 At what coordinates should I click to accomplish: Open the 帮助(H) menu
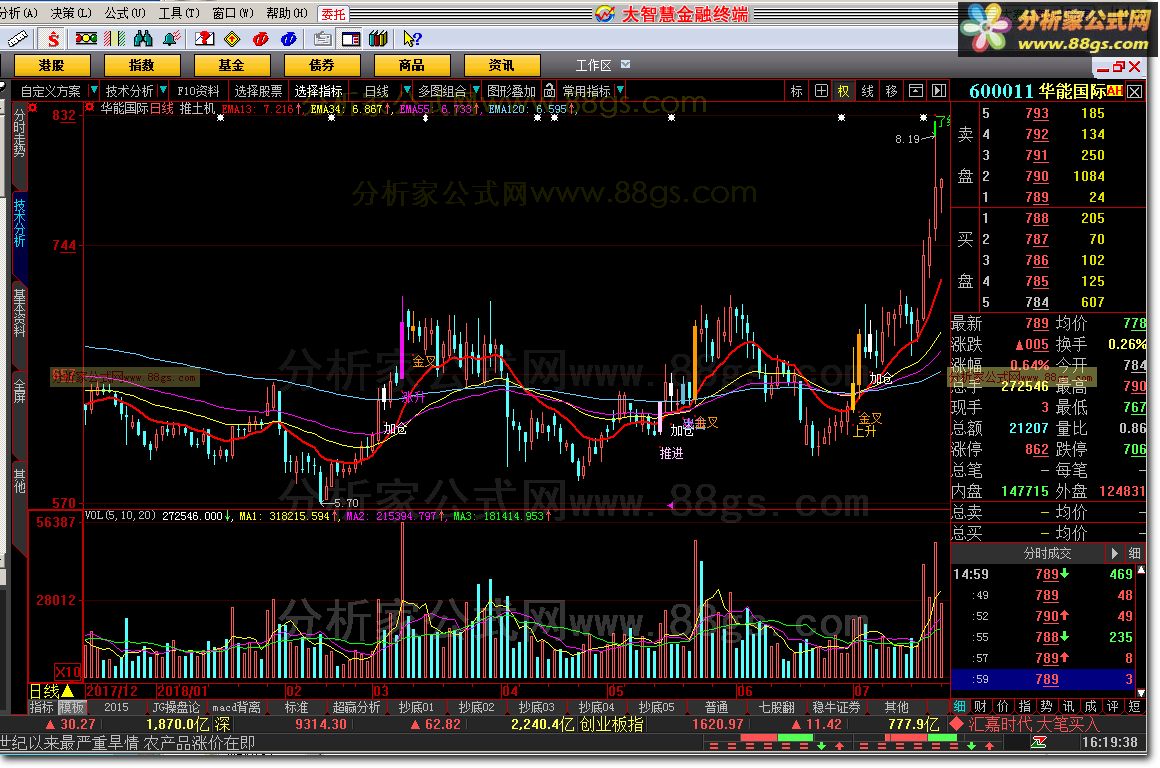[x=287, y=13]
